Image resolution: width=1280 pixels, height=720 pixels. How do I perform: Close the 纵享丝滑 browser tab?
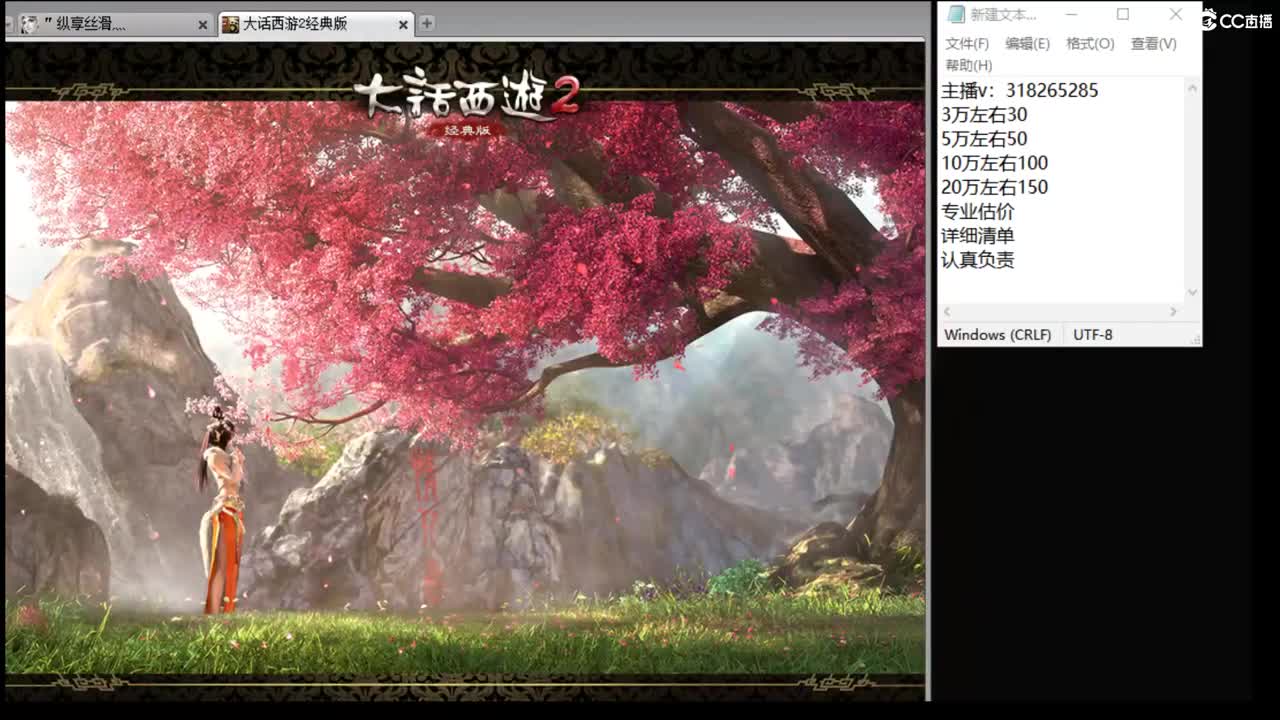203,25
